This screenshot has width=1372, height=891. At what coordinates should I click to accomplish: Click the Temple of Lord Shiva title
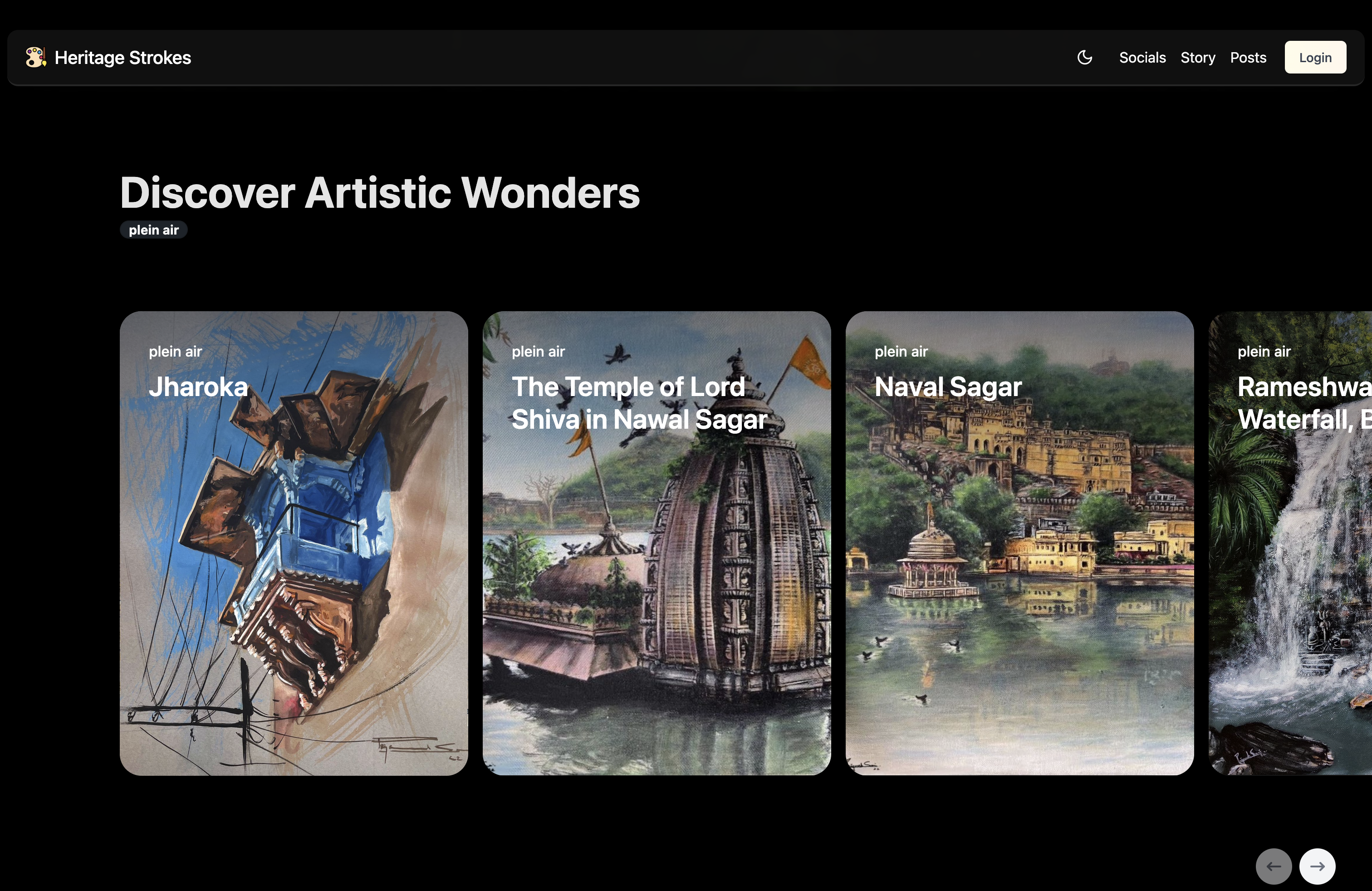click(640, 403)
